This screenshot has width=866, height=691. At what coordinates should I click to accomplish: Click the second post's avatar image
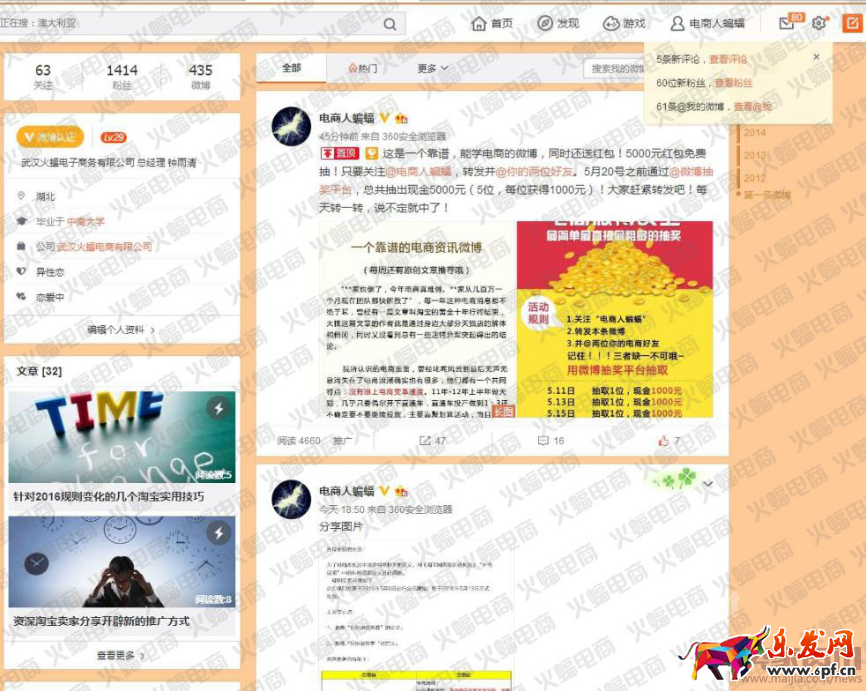(291, 499)
